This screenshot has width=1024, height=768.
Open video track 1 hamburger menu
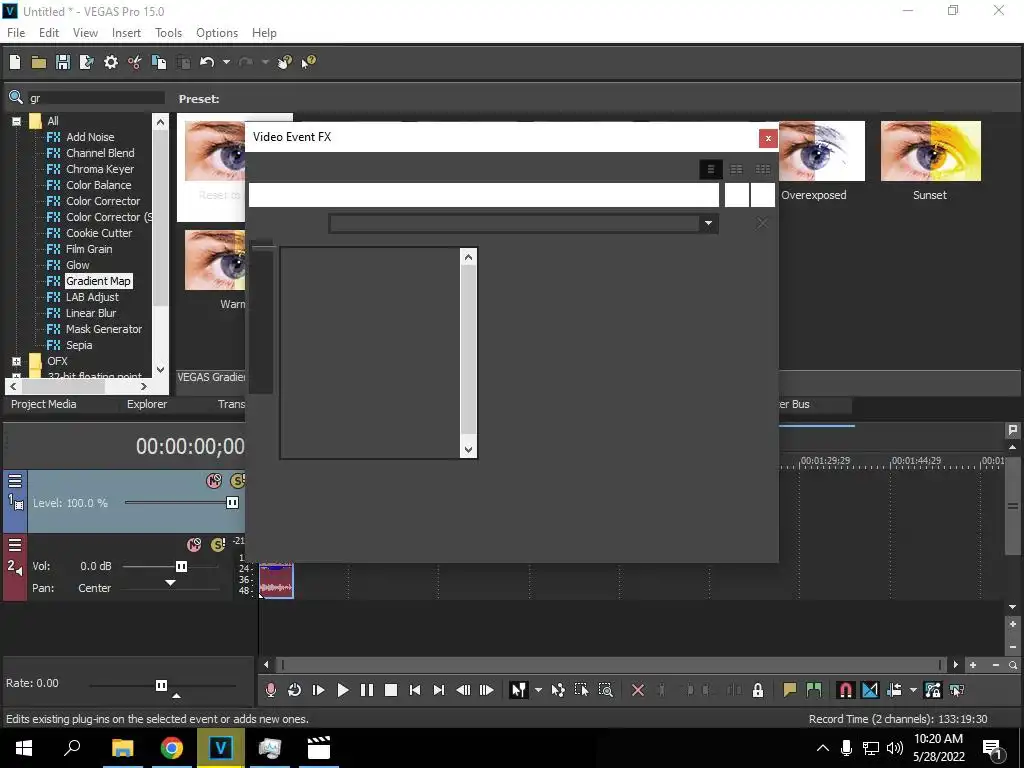(x=15, y=482)
